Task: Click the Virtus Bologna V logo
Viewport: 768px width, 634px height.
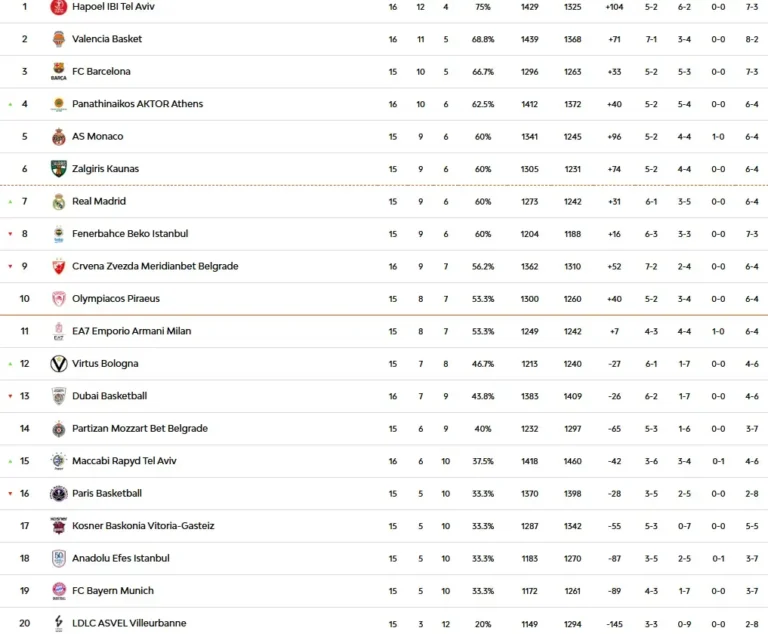Action: (58, 364)
